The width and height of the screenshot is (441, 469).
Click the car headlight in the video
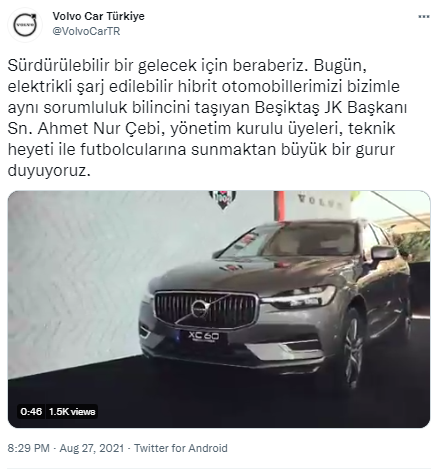[x=298, y=297]
